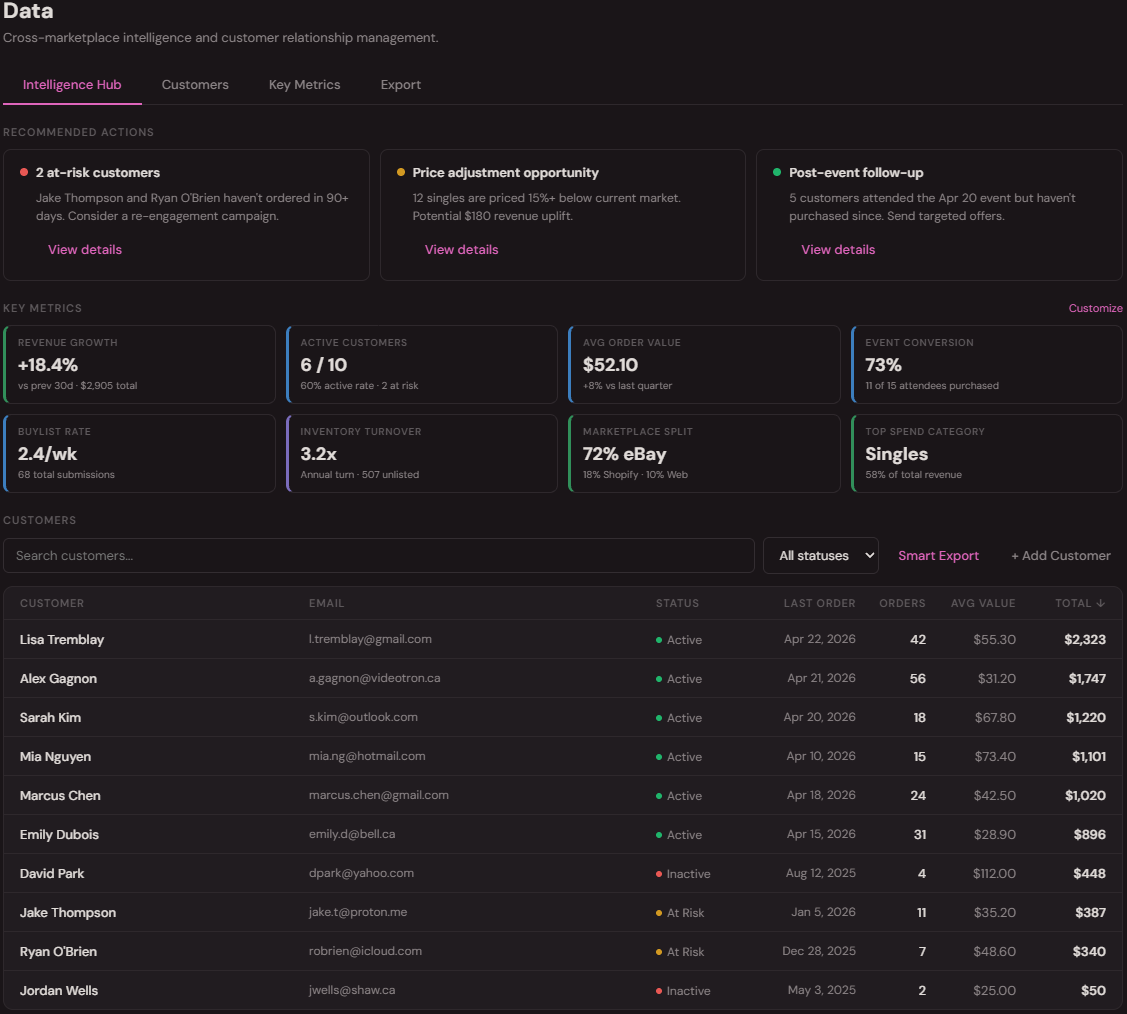Screen dimensions: 1127x1014
Task: Click email robrien@icloud.com
Action: [365, 951]
